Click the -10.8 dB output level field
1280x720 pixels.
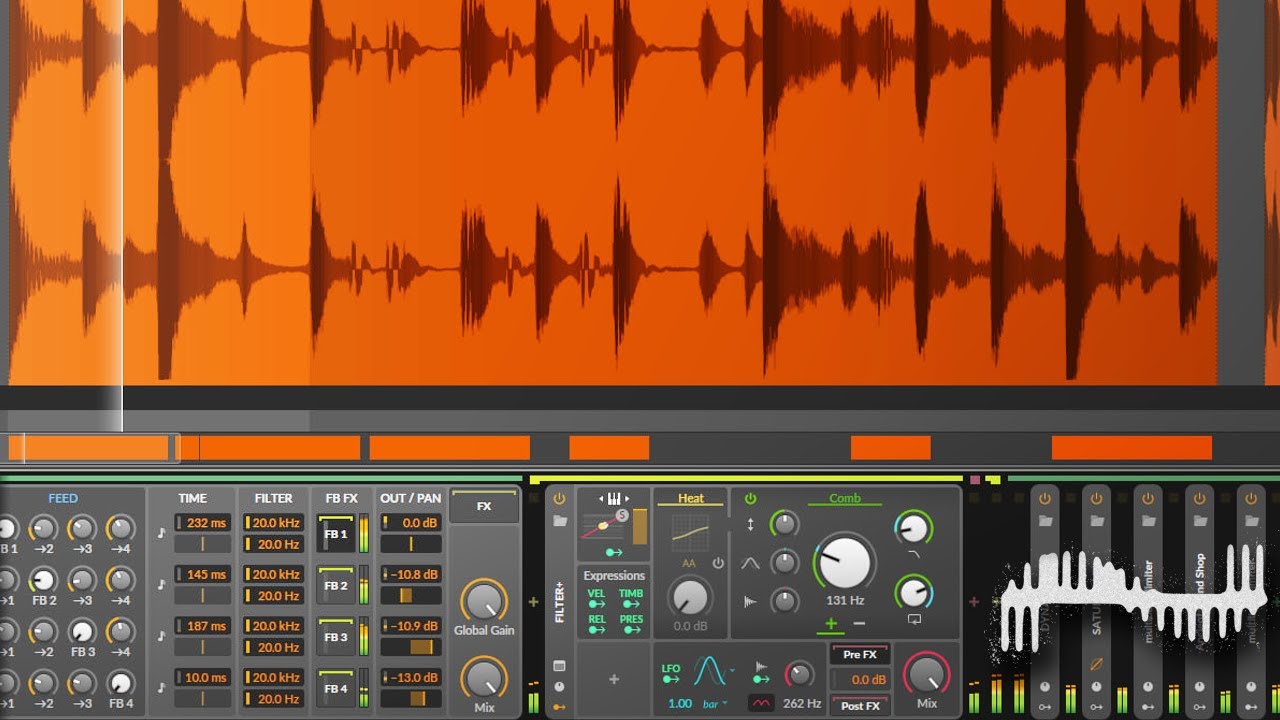[411, 574]
